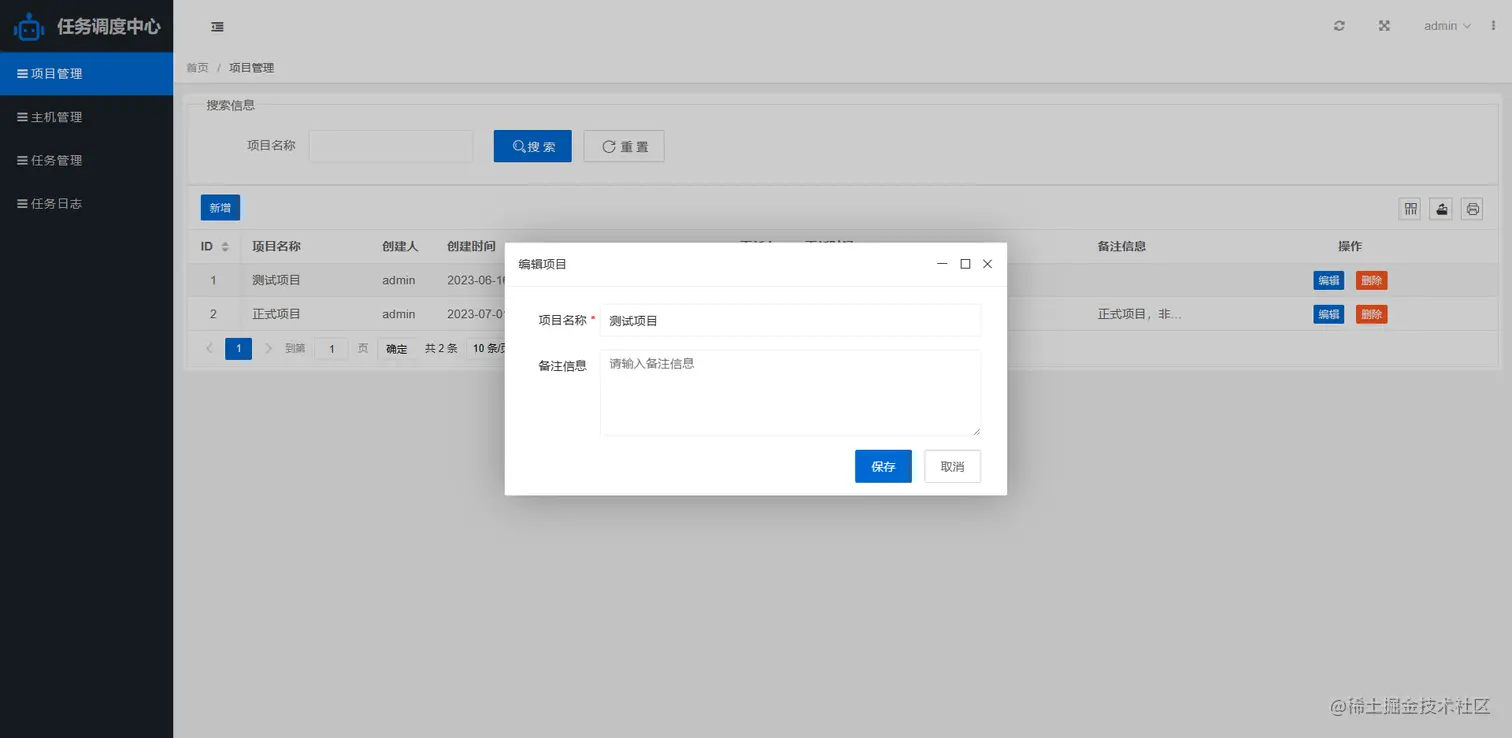Open the column settings grid icon
Image resolution: width=1512 pixels, height=738 pixels.
point(1409,209)
